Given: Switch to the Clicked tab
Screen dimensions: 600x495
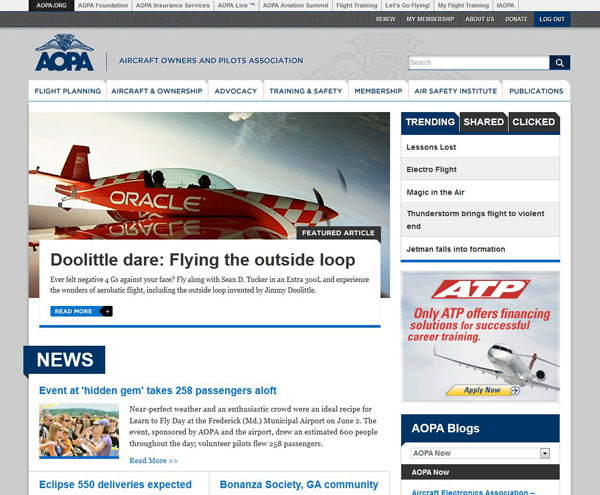Looking at the screenshot, I should coord(533,122).
